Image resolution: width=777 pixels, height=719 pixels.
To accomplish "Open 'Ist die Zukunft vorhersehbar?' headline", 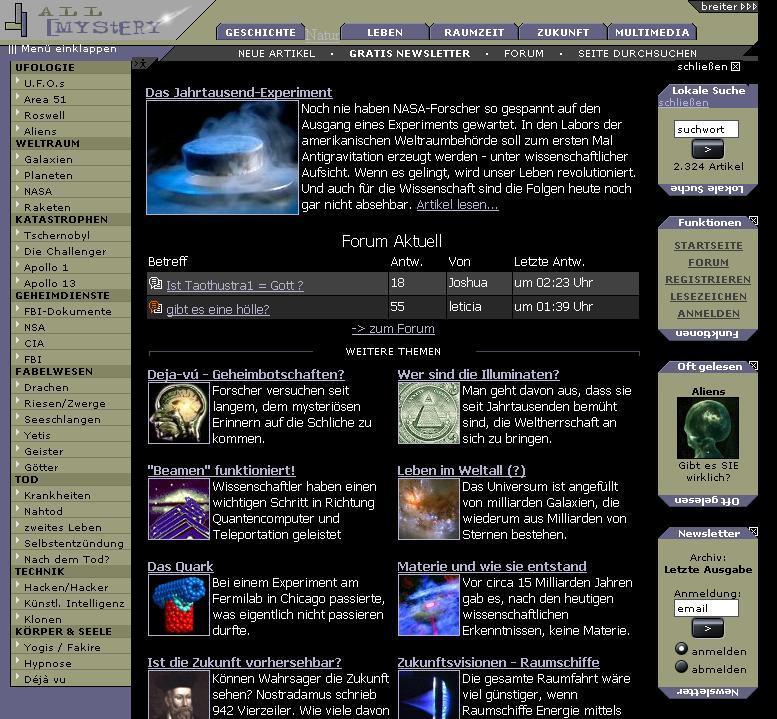I will tap(244, 662).
